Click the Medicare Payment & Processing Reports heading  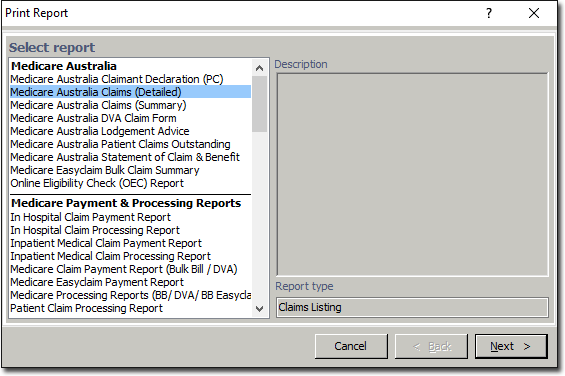126,203
